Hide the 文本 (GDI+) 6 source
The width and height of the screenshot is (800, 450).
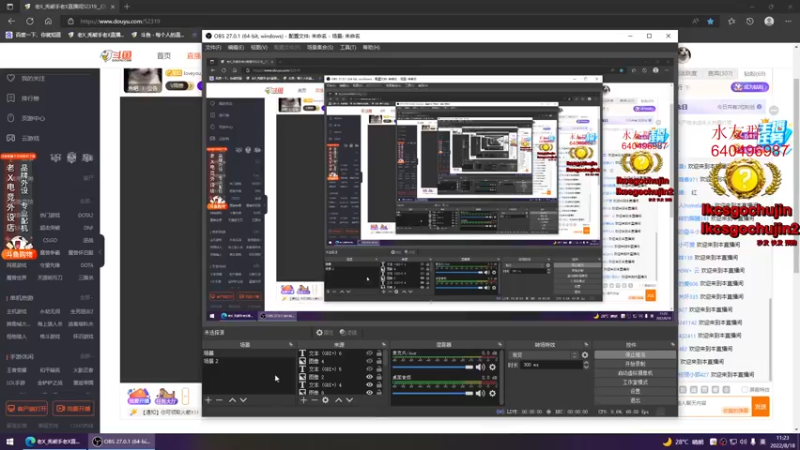click(369, 353)
